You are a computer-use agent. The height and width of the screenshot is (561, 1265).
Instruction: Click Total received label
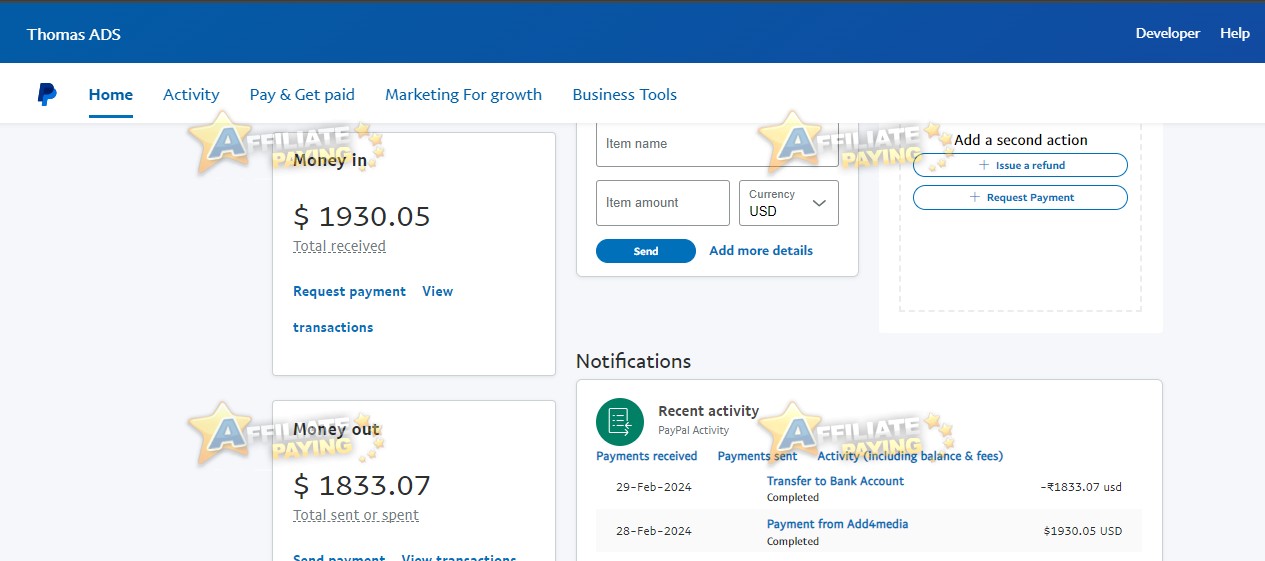[339, 246]
